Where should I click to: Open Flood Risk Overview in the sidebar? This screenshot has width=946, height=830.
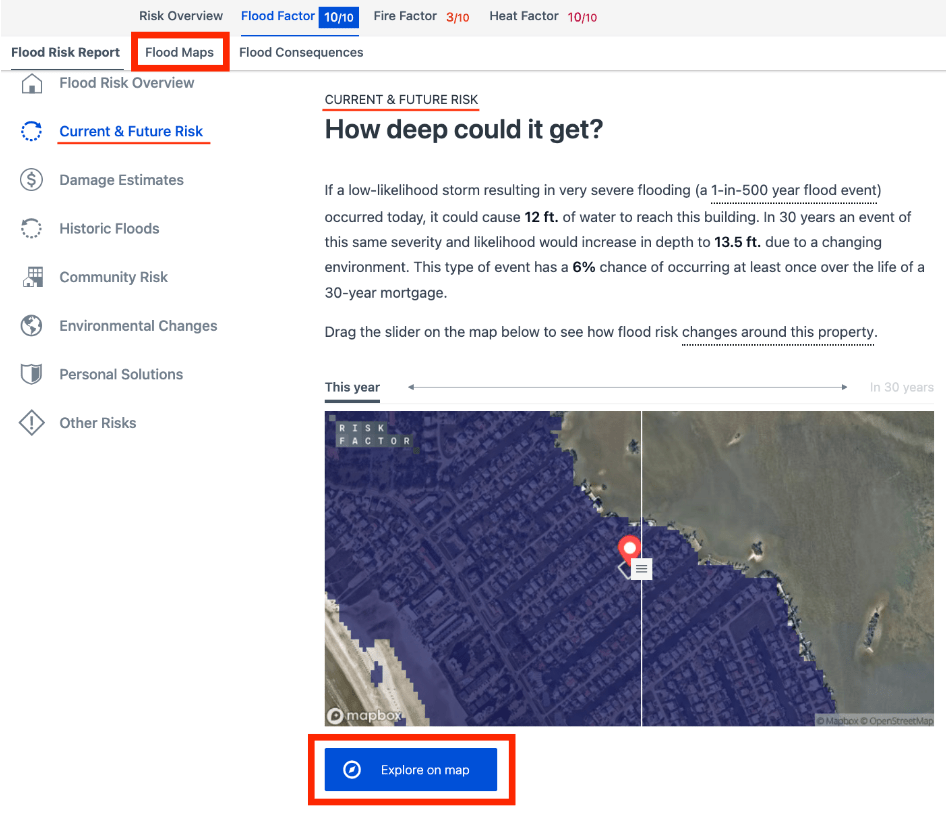click(127, 83)
